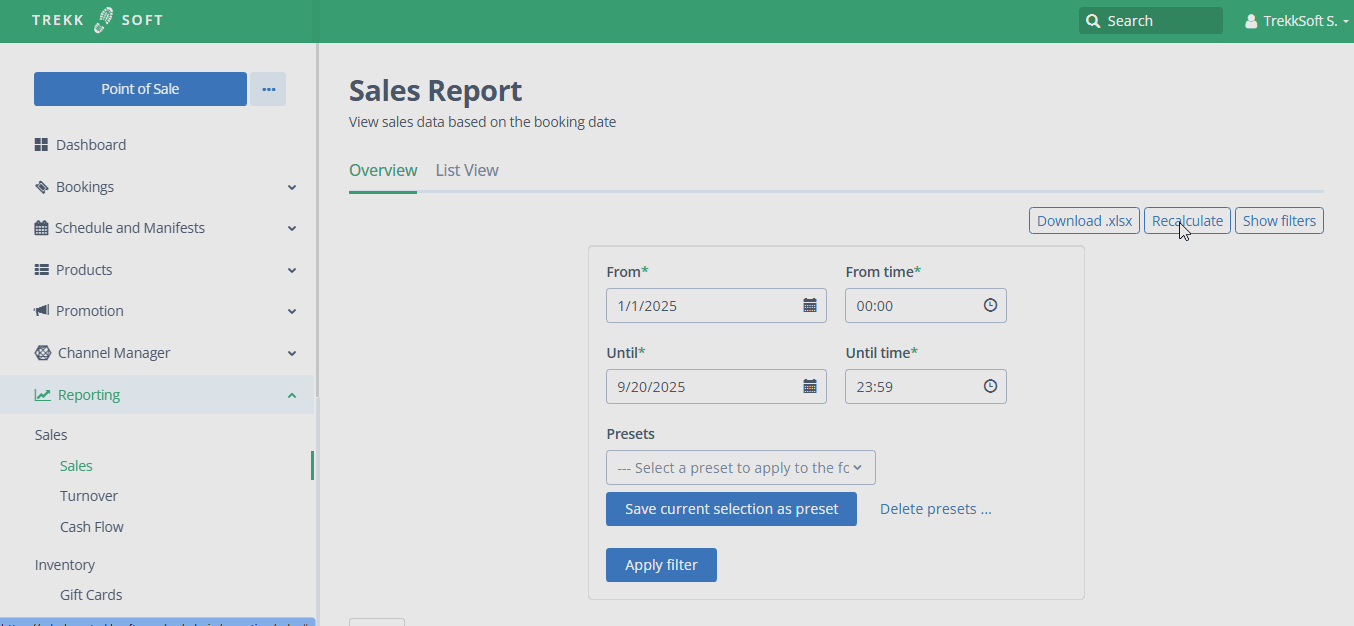Click the search magnifier icon
The width and height of the screenshot is (1354, 626).
tap(1094, 21)
